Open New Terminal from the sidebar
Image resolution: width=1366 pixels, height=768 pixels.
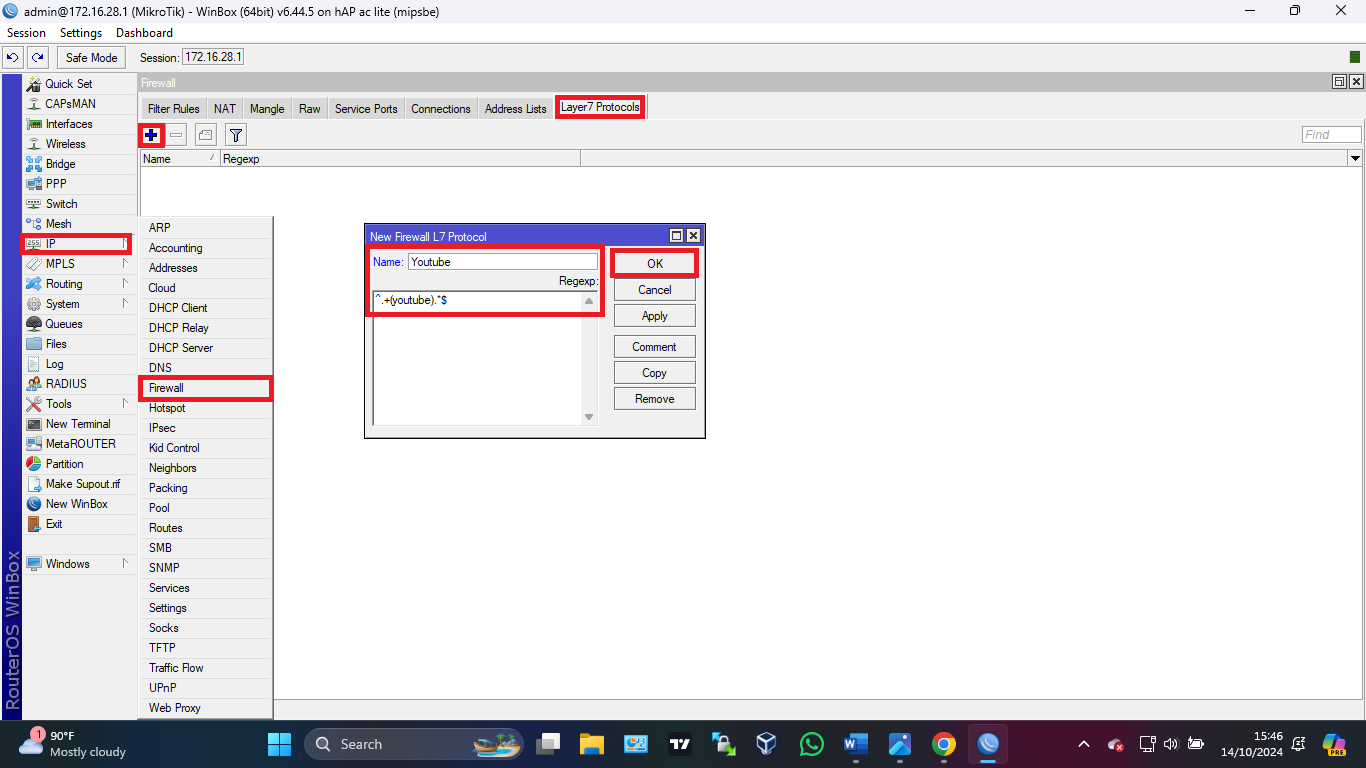(x=78, y=424)
